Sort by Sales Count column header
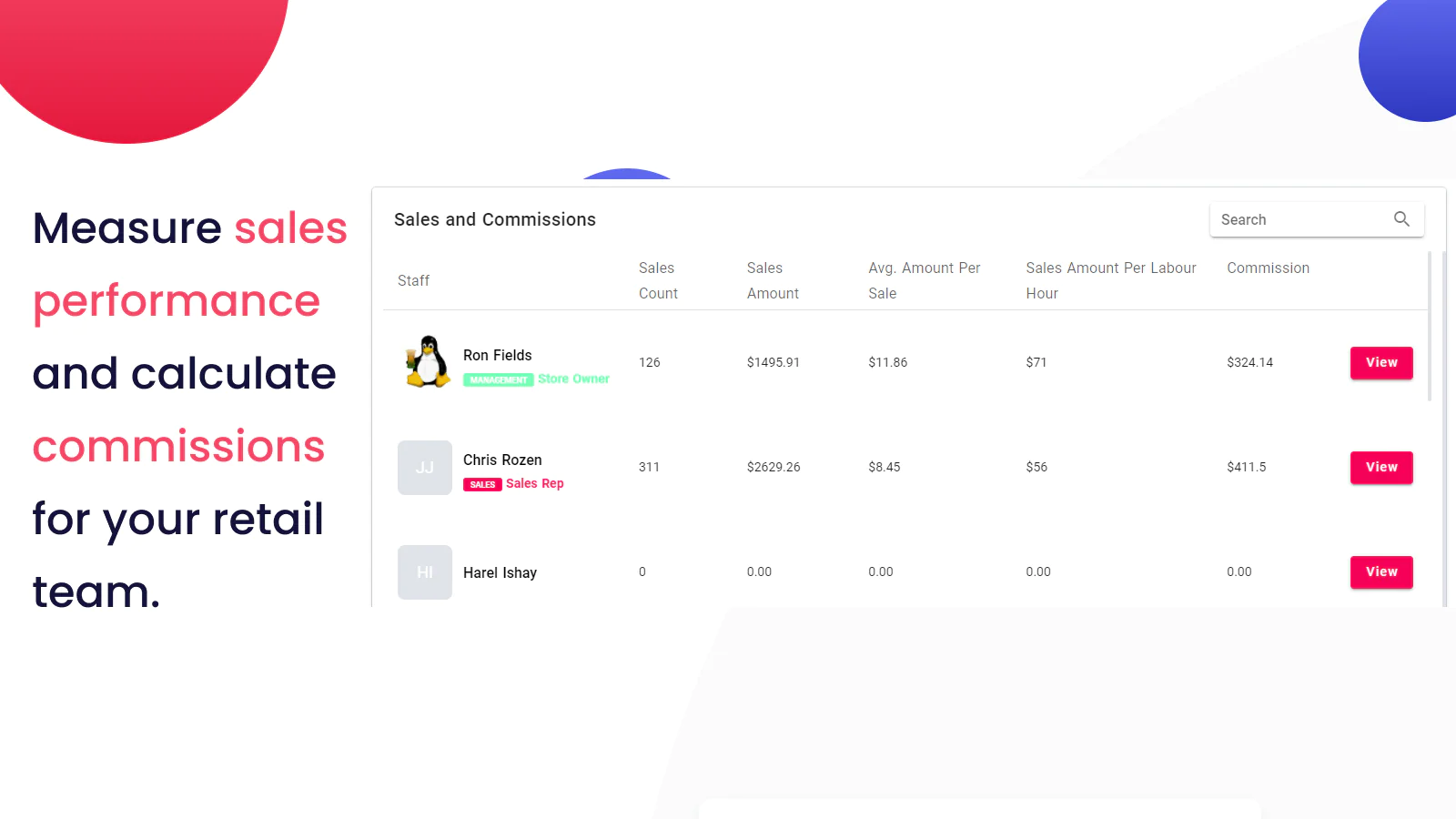 pyautogui.click(x=658, y=280)
